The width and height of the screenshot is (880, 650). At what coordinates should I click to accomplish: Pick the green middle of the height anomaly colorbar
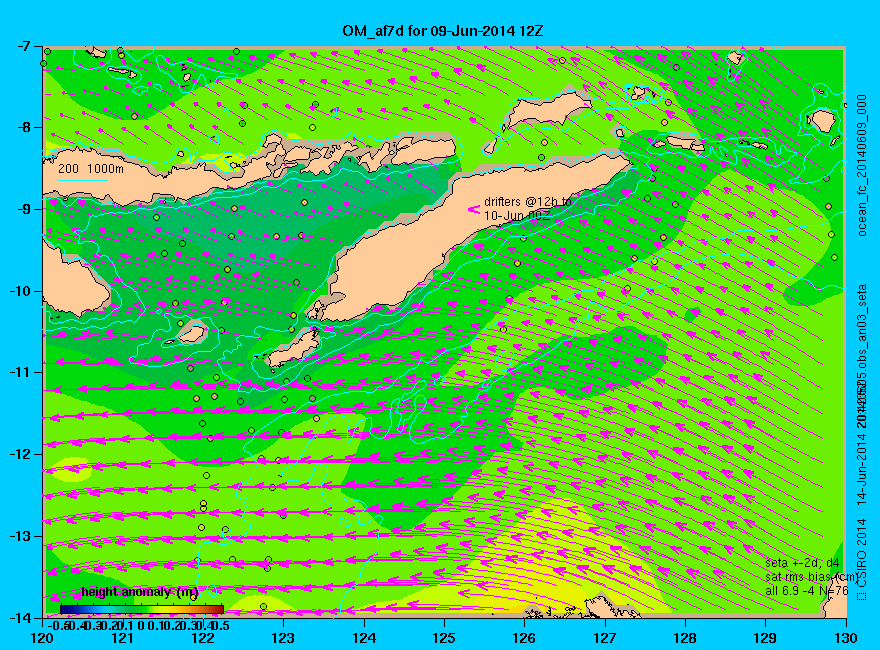tap(142, 609)
